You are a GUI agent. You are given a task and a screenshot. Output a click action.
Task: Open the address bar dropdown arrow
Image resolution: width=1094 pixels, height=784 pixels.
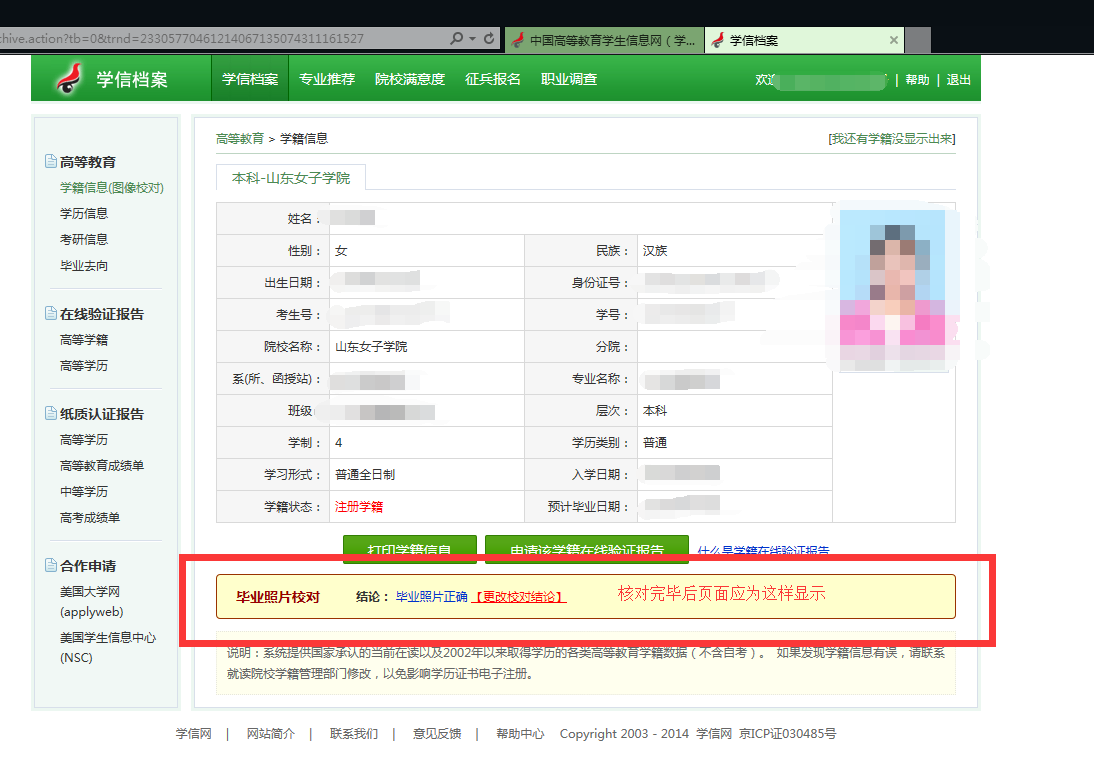click(472, 38)
